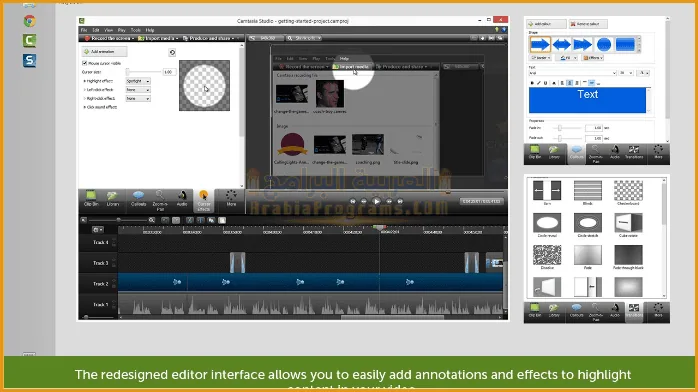
Task: Toggle italic in callout text toolbar
Action: [539, 83]
